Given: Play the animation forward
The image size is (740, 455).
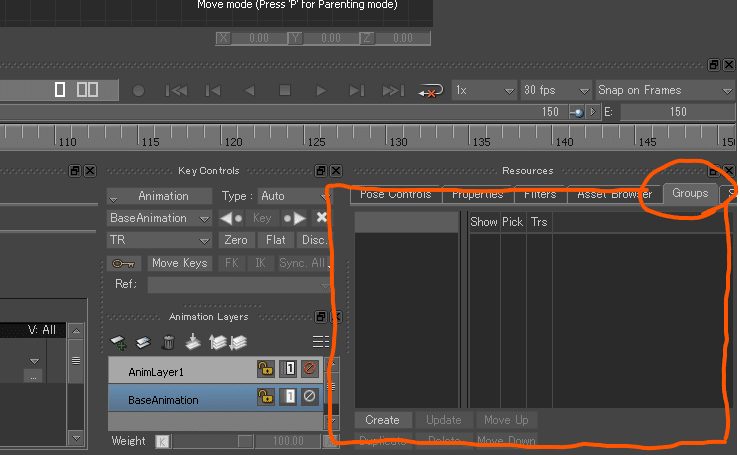Looking at the screenshot, I should click(321, 90).
